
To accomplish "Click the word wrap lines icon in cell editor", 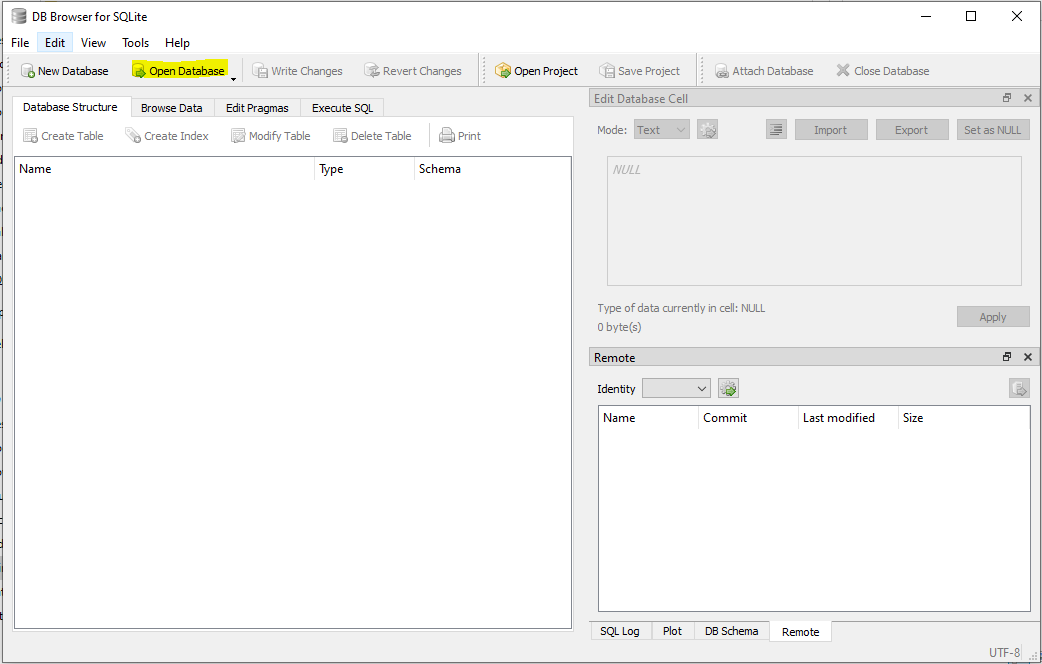I will click(x=776, y=130).
